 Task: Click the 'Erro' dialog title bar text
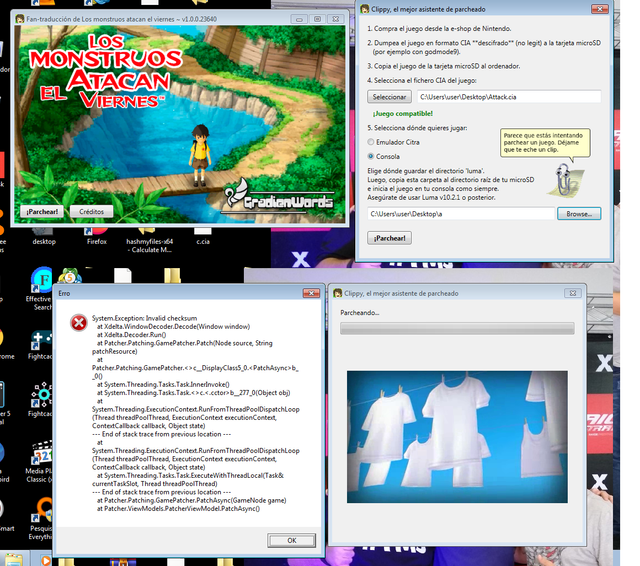64,293
